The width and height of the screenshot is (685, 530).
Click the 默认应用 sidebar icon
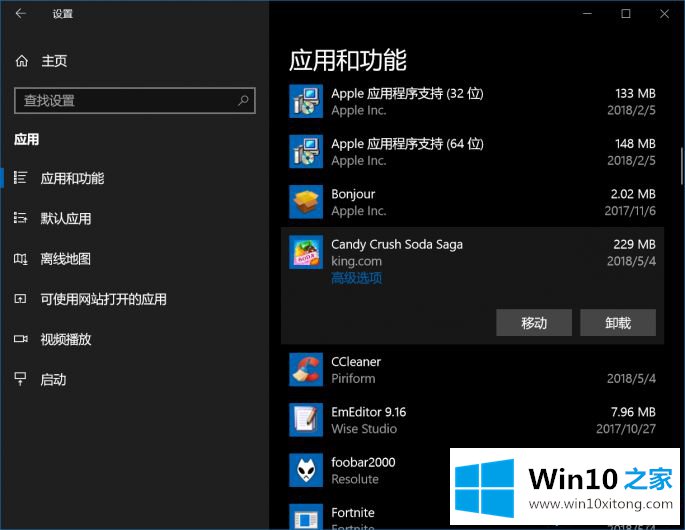20,218
